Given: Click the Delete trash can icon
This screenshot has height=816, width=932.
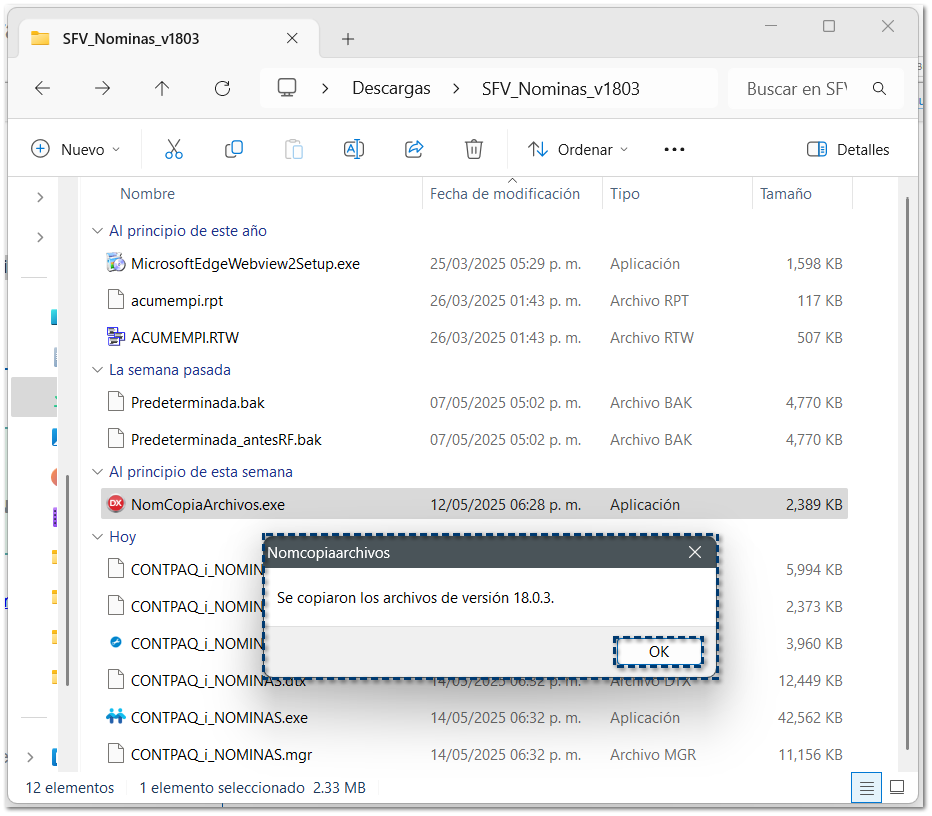Looking at the screenshot, I should point(474,149).
